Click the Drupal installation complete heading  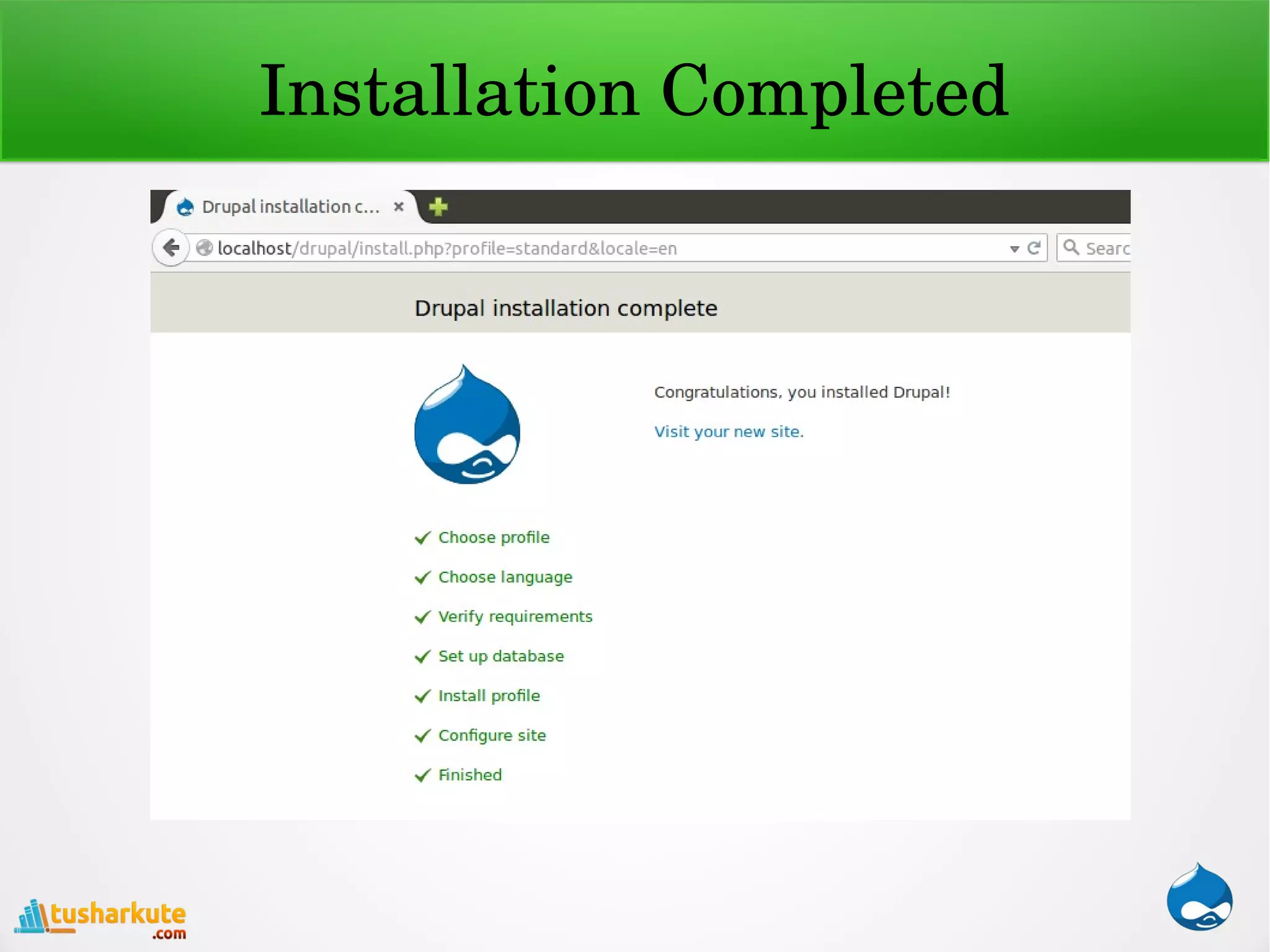tap(566, 308)
